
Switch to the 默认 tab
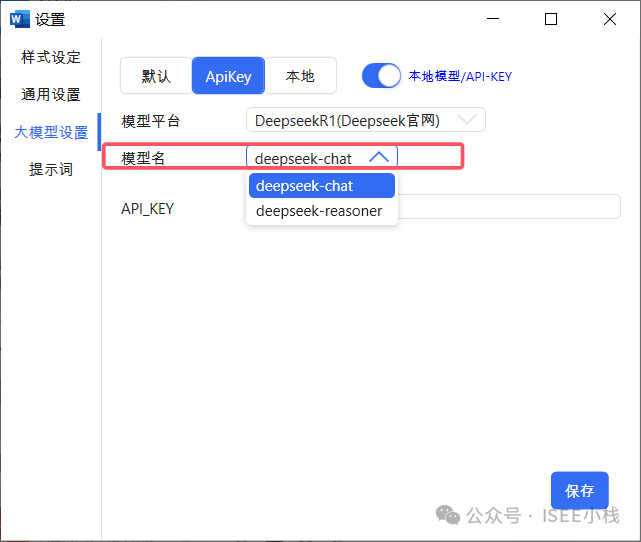(156, 76)
